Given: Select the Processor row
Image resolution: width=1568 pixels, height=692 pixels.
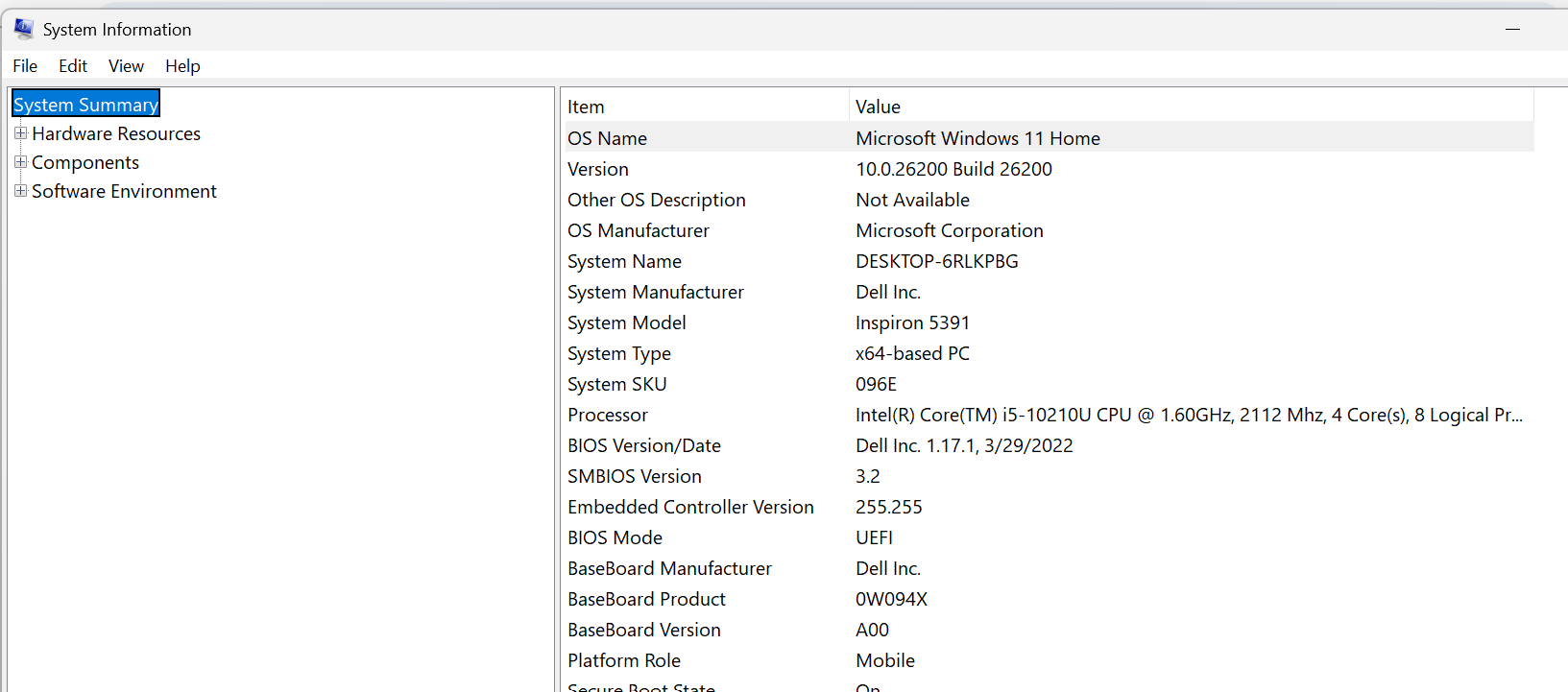Looking at the screenshot, I should point(1048,415).
